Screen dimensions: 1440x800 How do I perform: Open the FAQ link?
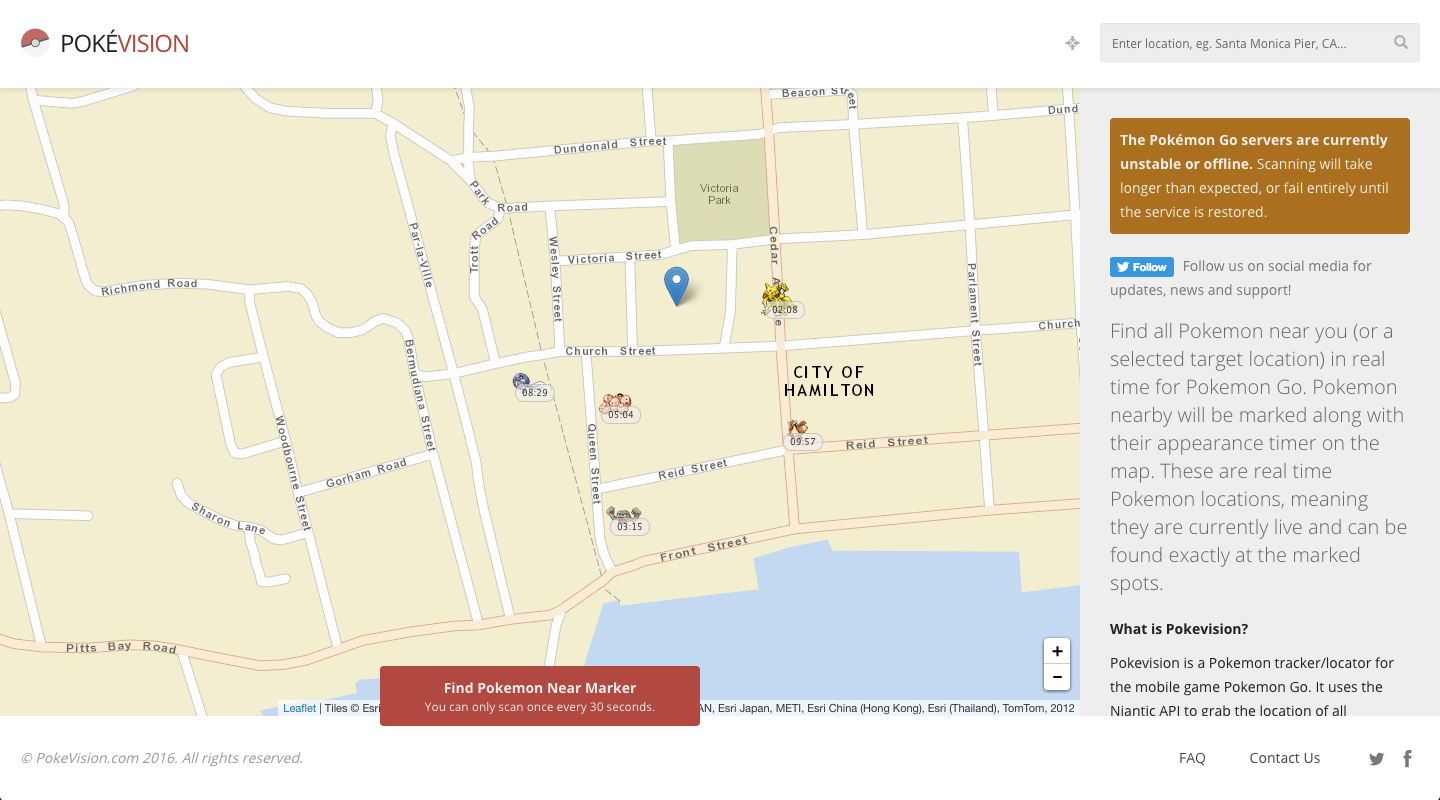point(1192,758)
